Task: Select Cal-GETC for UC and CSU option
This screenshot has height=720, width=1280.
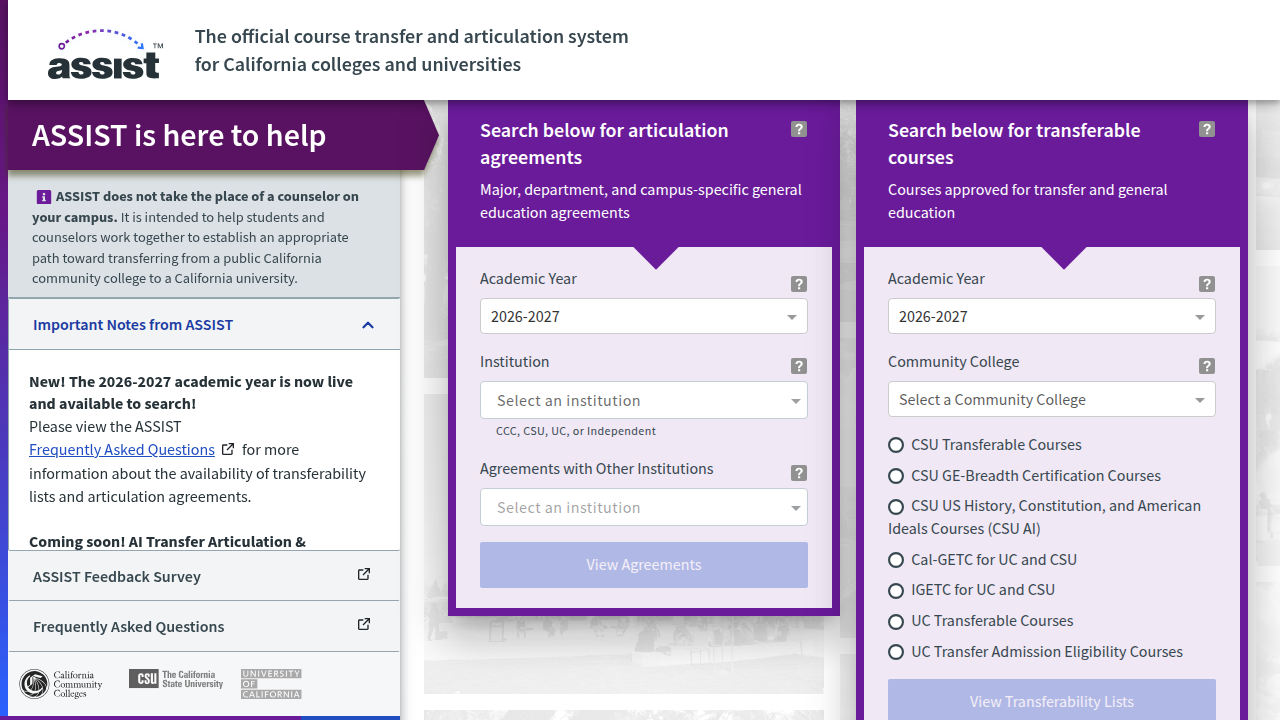Action: point(896,560)
